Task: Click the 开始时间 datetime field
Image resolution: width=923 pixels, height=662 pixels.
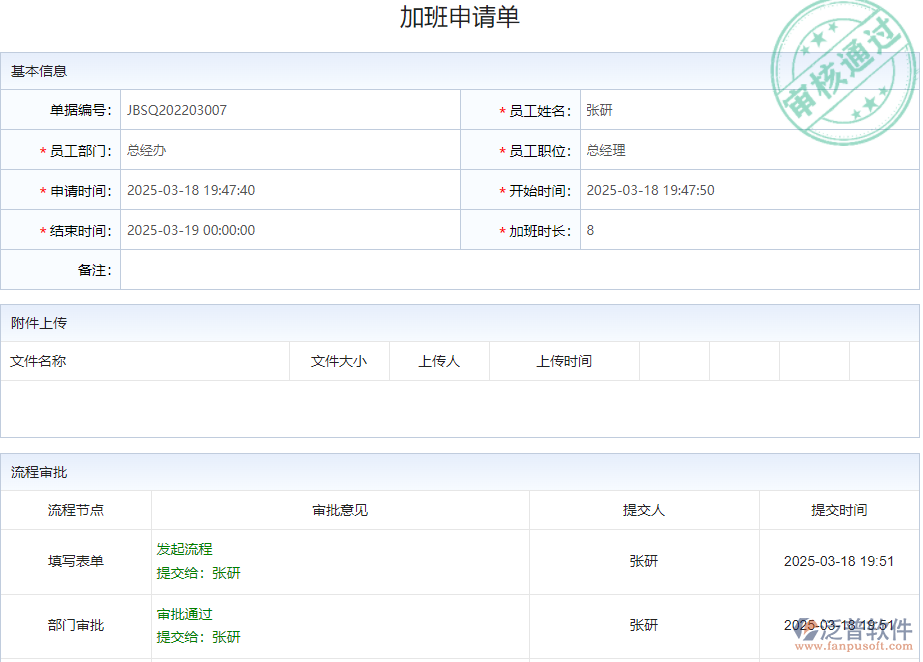Action: tap(748, 190)
